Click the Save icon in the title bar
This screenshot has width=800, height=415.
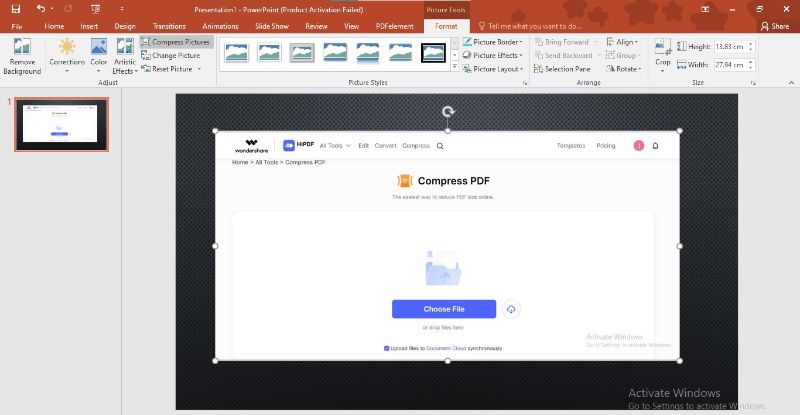tap(16, 9)
